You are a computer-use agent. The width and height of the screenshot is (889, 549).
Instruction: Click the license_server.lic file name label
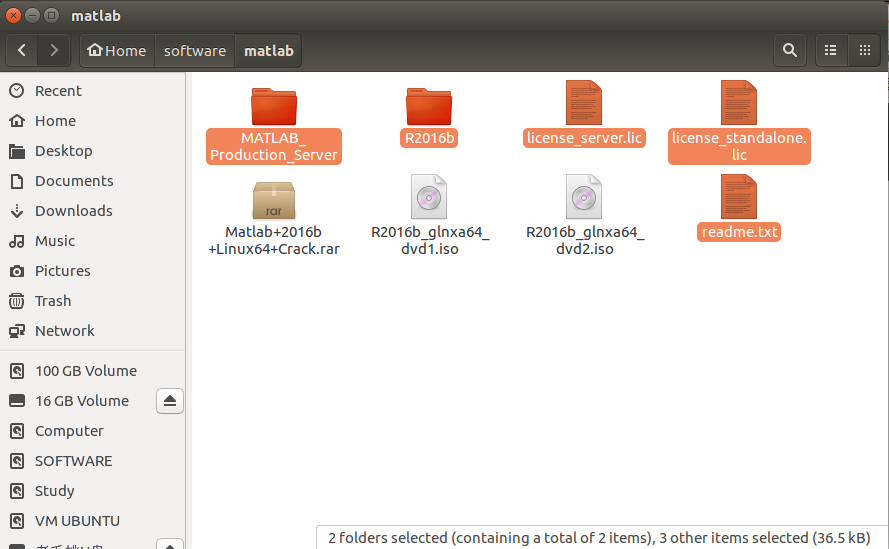click(584, 138)
